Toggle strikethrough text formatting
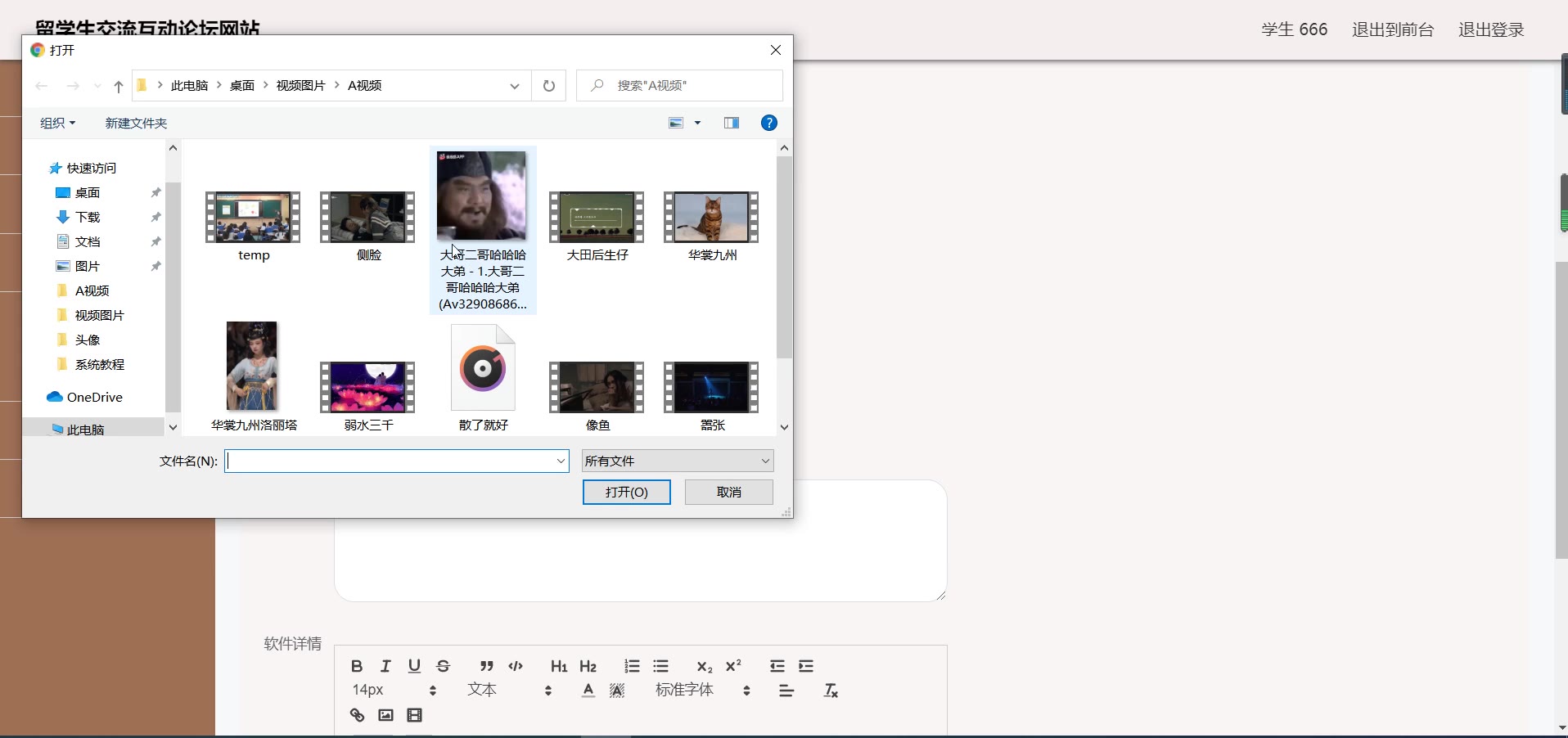The height and width of the screenshot is (738, 1568). (444, 666)
